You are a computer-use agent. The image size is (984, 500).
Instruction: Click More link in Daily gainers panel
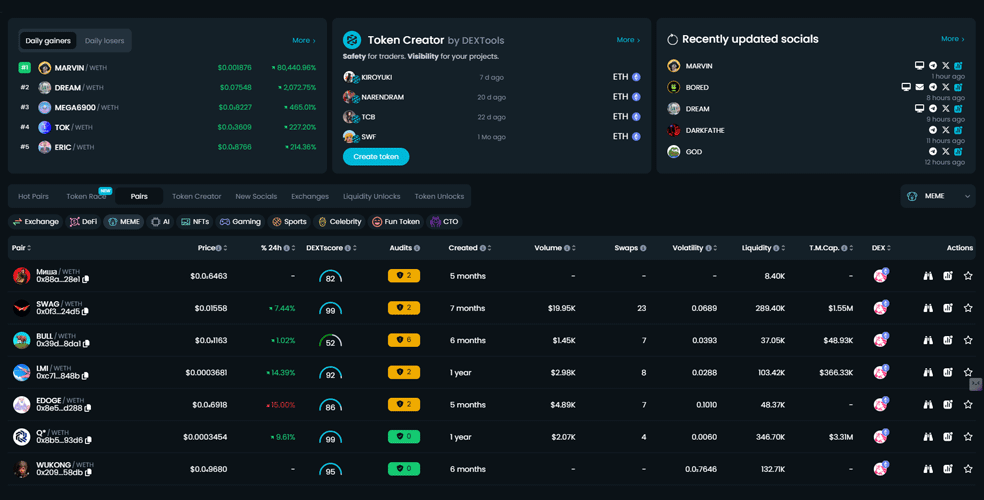pyautogui.click(x=304, y=40)
